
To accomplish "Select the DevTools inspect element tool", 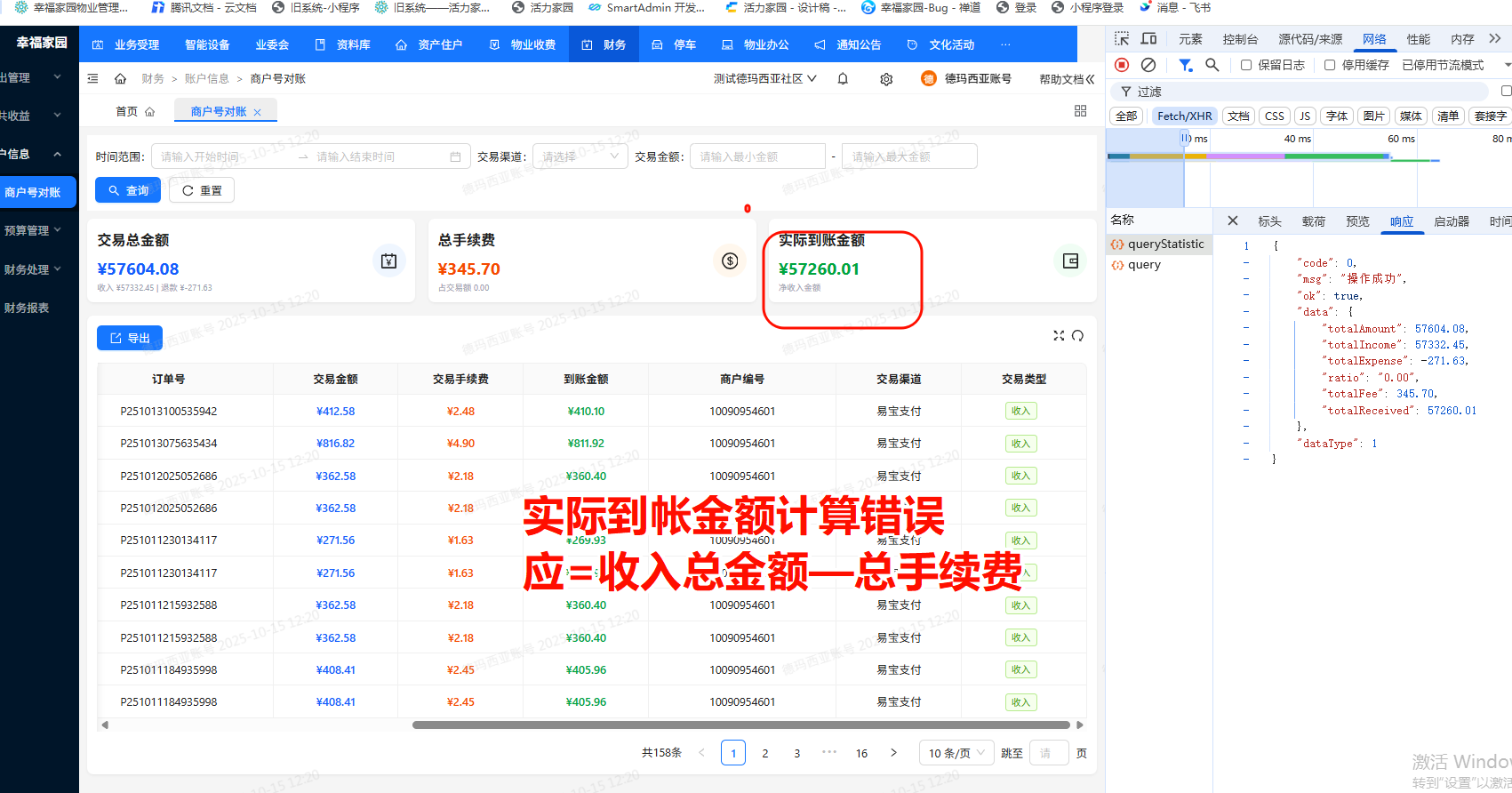I will pos(1122,39).
